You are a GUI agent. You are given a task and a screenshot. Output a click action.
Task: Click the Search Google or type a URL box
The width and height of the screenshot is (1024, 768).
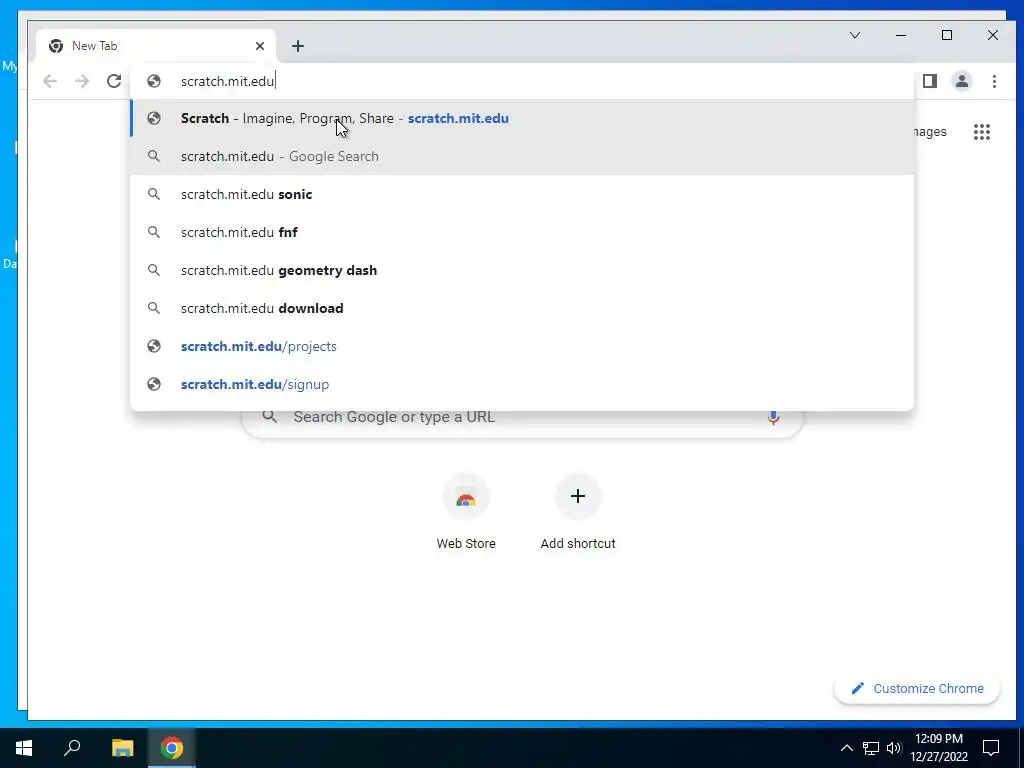tap(522, 417)
